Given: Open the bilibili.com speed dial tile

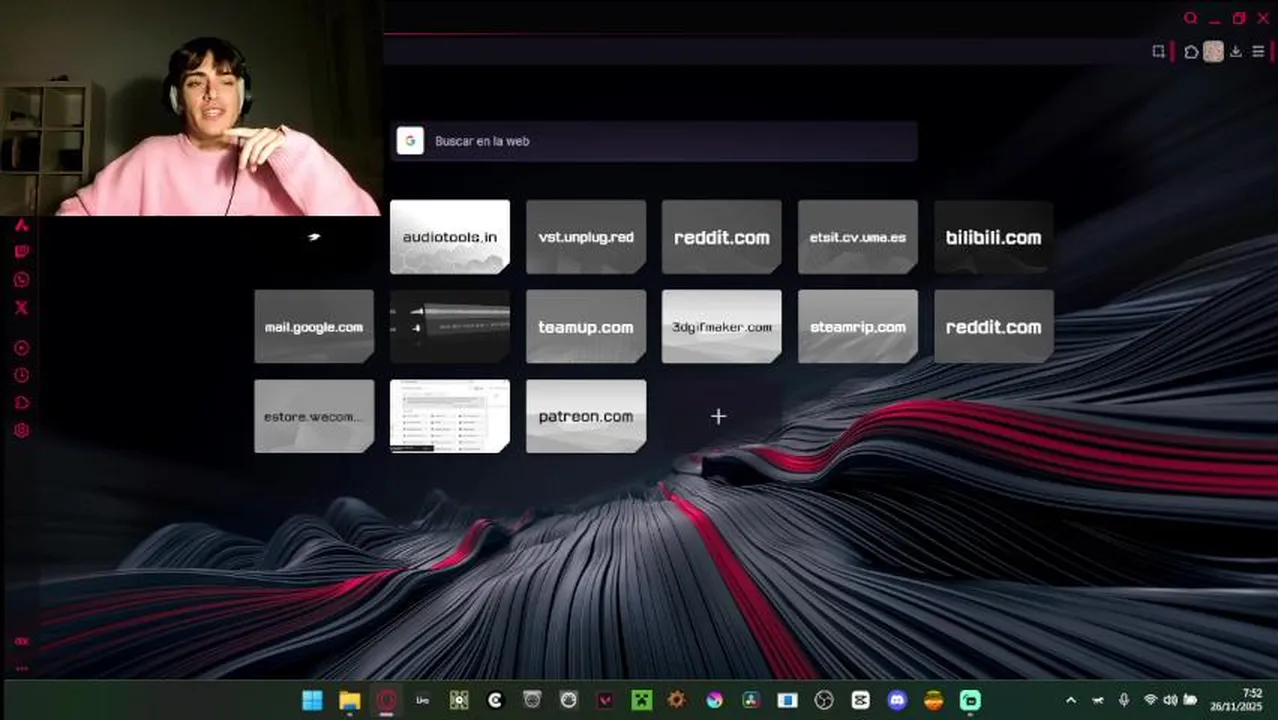Looking at the screenshot, I should (x=994, y=237).
